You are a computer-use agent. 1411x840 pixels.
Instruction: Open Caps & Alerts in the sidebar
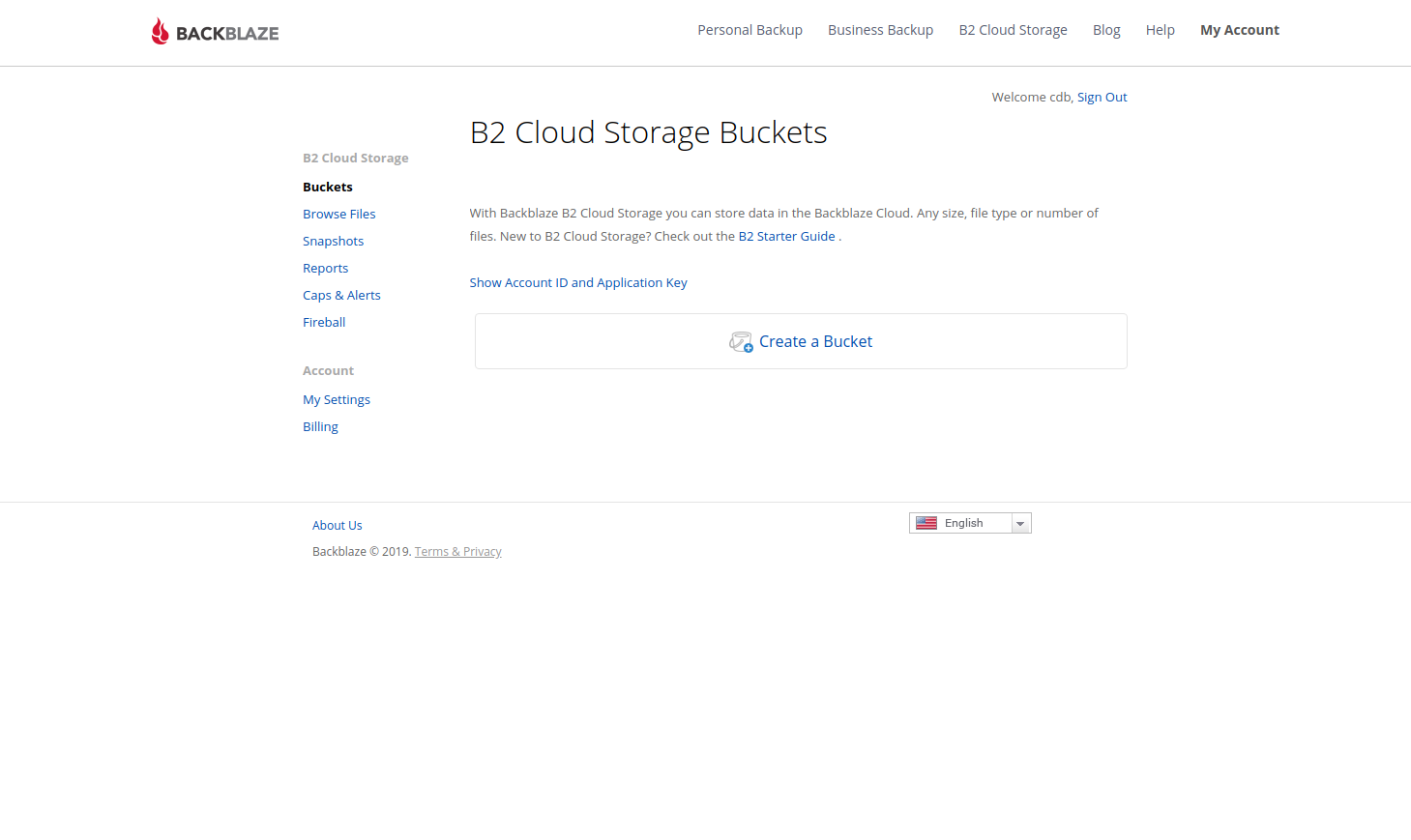pos(341,295)
